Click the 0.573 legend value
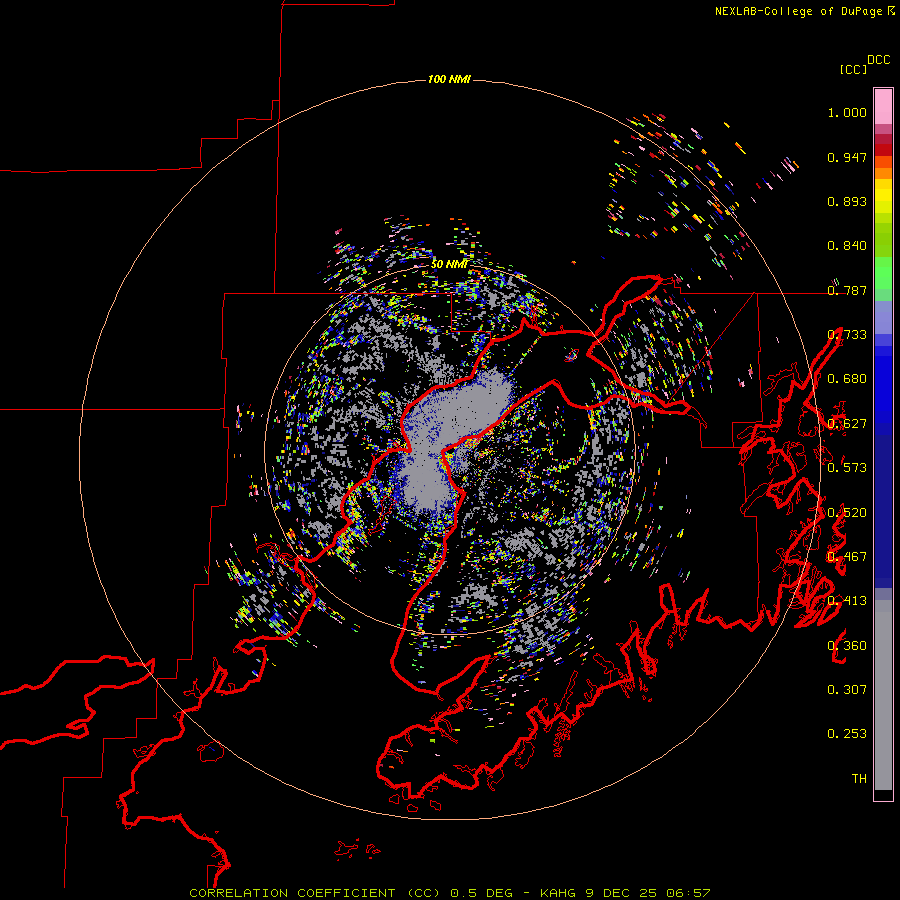The height and width of the screenshot is (900, 900). point(847,468)
